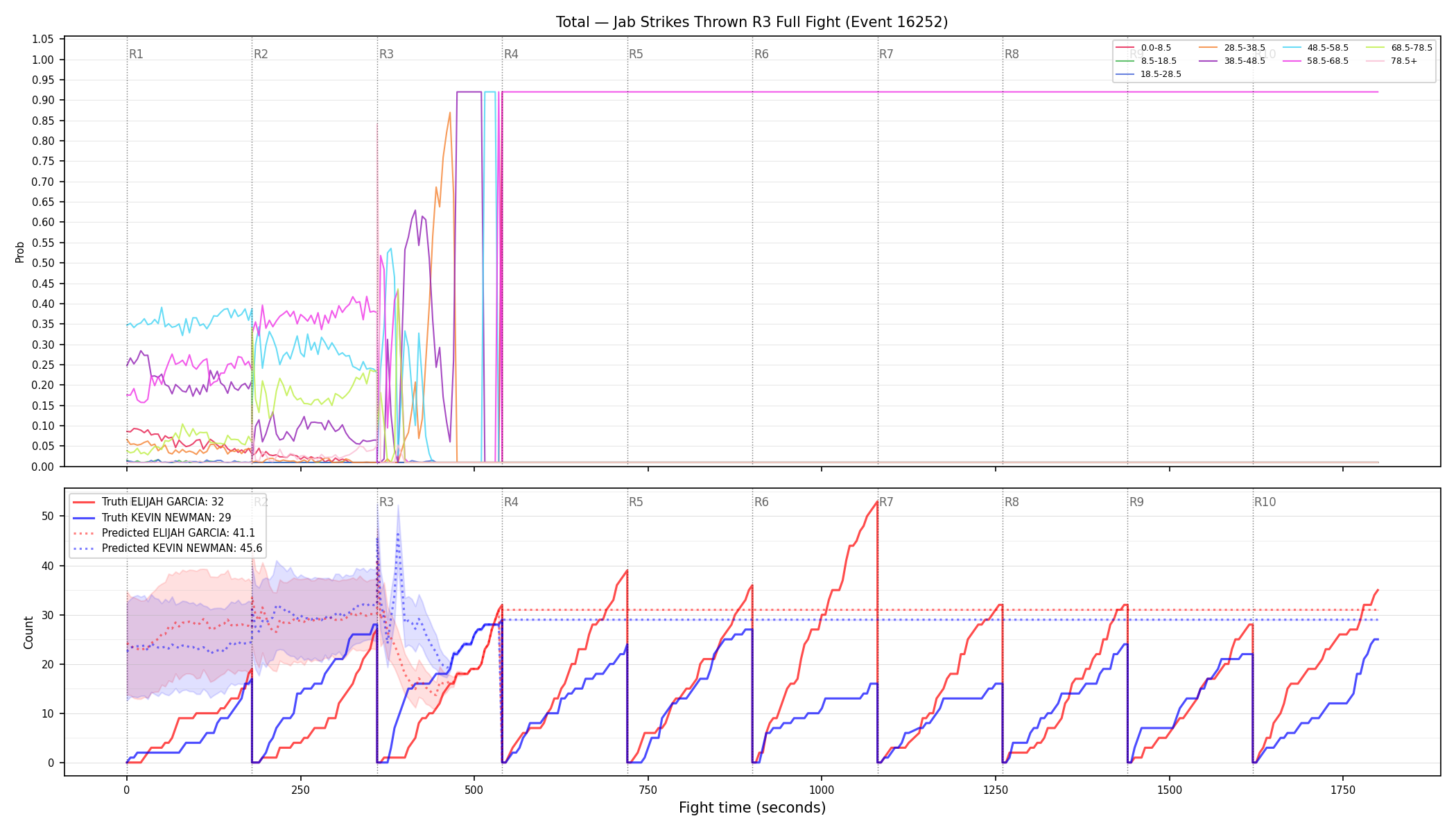Select the 750 tick on the time axis
This screenshot has width=1456, height=832.
point(648,790)
